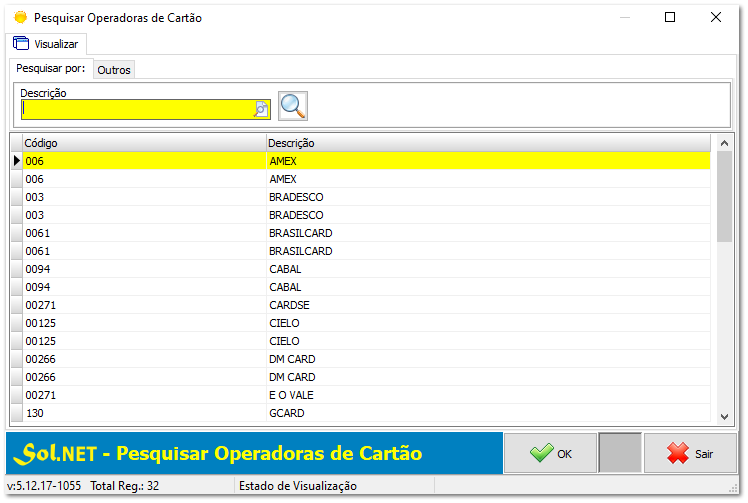Select the CARDSE description cell

pyautogui.click(x=488, y=305)
